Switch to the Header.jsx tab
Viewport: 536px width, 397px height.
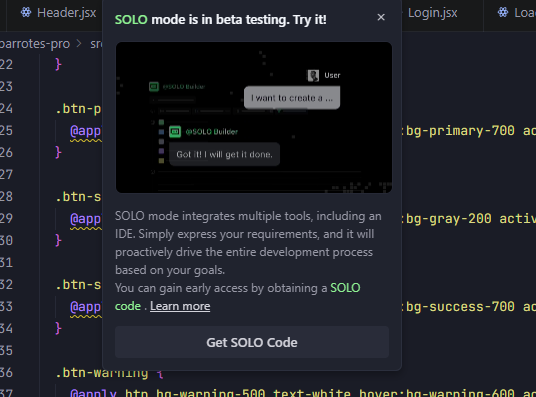(x=58, y=13)
